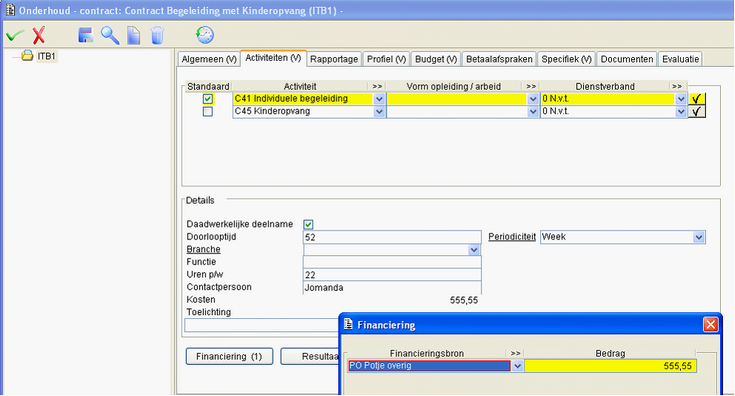Click the Doorlooptijd field showing 52
The image size is (735, 396).
392,237
